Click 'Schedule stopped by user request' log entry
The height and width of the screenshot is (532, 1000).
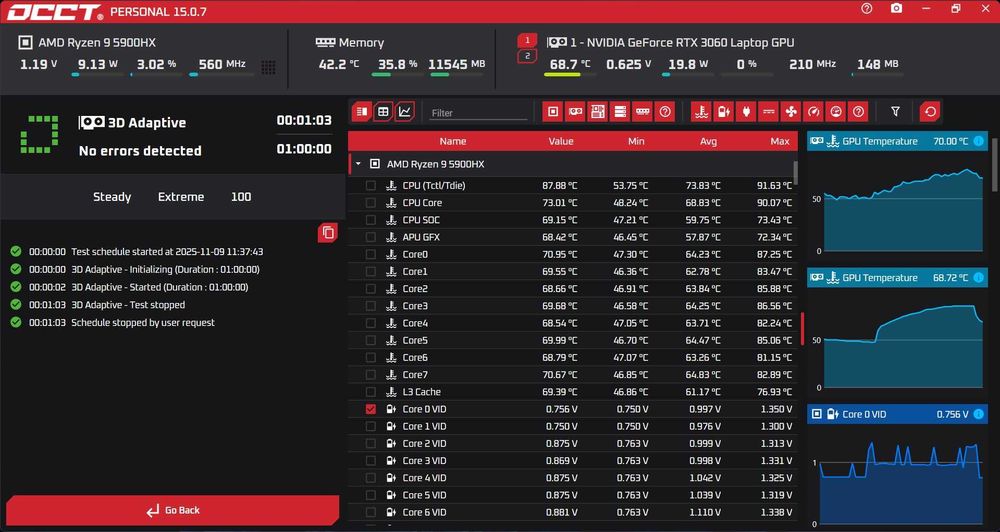143,323
